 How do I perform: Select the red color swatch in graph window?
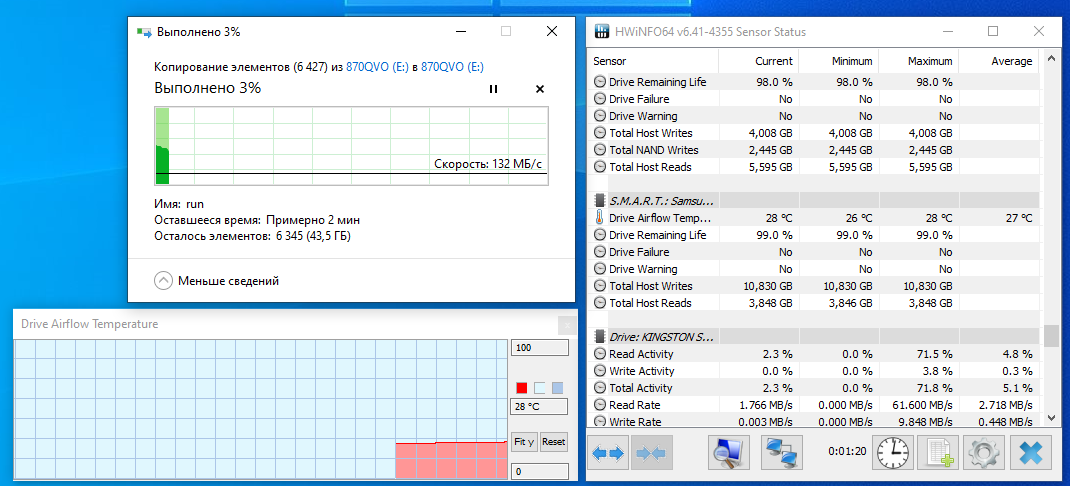click(x=522, y=388)
